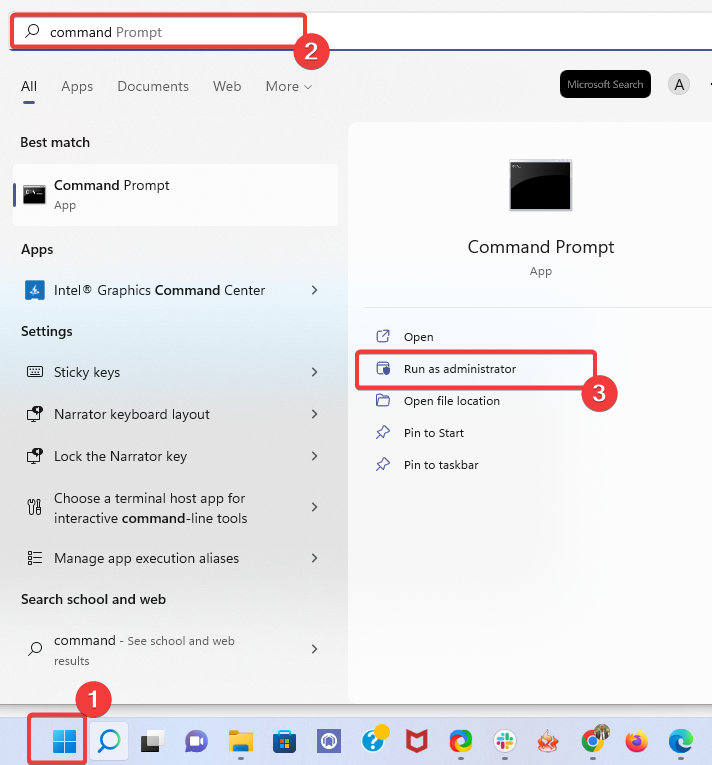This screenshot has width=712, height=765.
Task: Launch Microsoft Edge from the taskbar
Action: tap(681, 742)
